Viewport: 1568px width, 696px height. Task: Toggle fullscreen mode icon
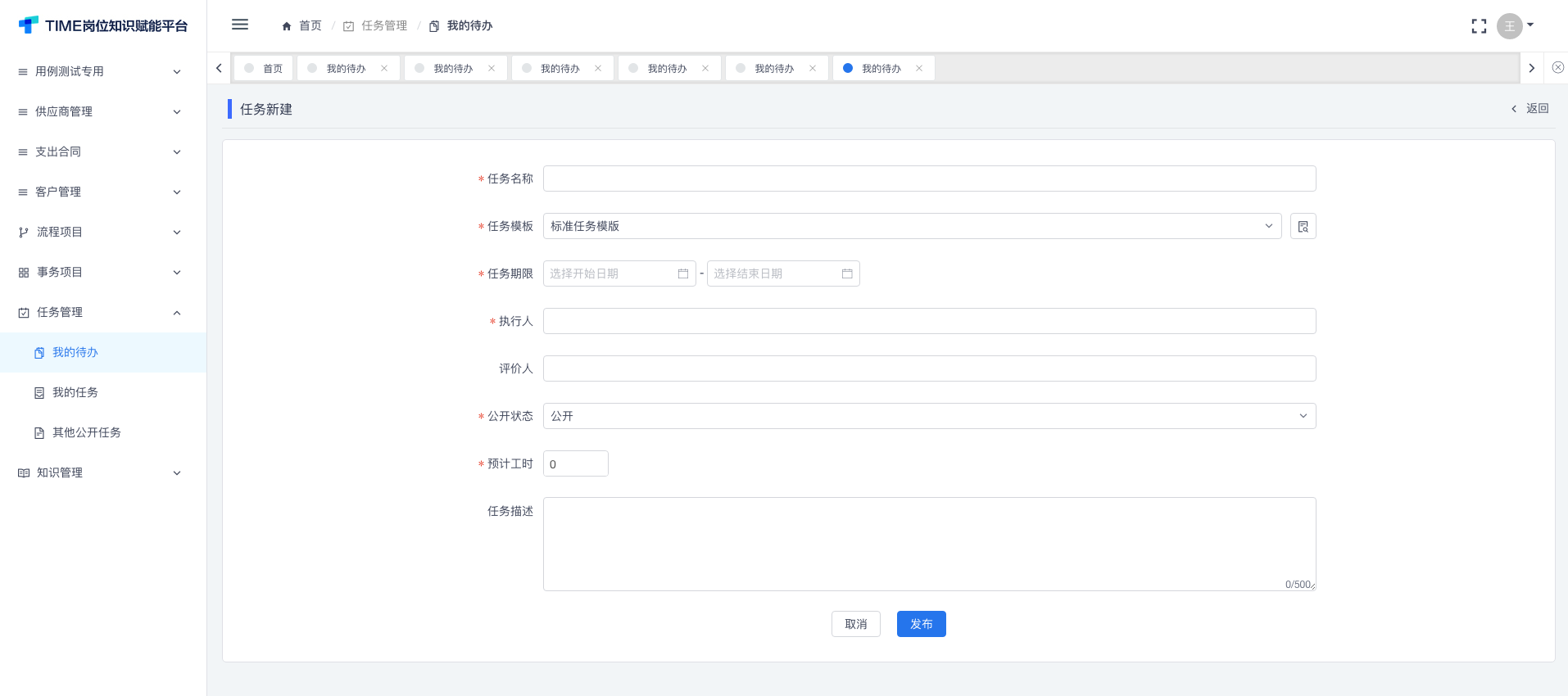click(1478, 26)
